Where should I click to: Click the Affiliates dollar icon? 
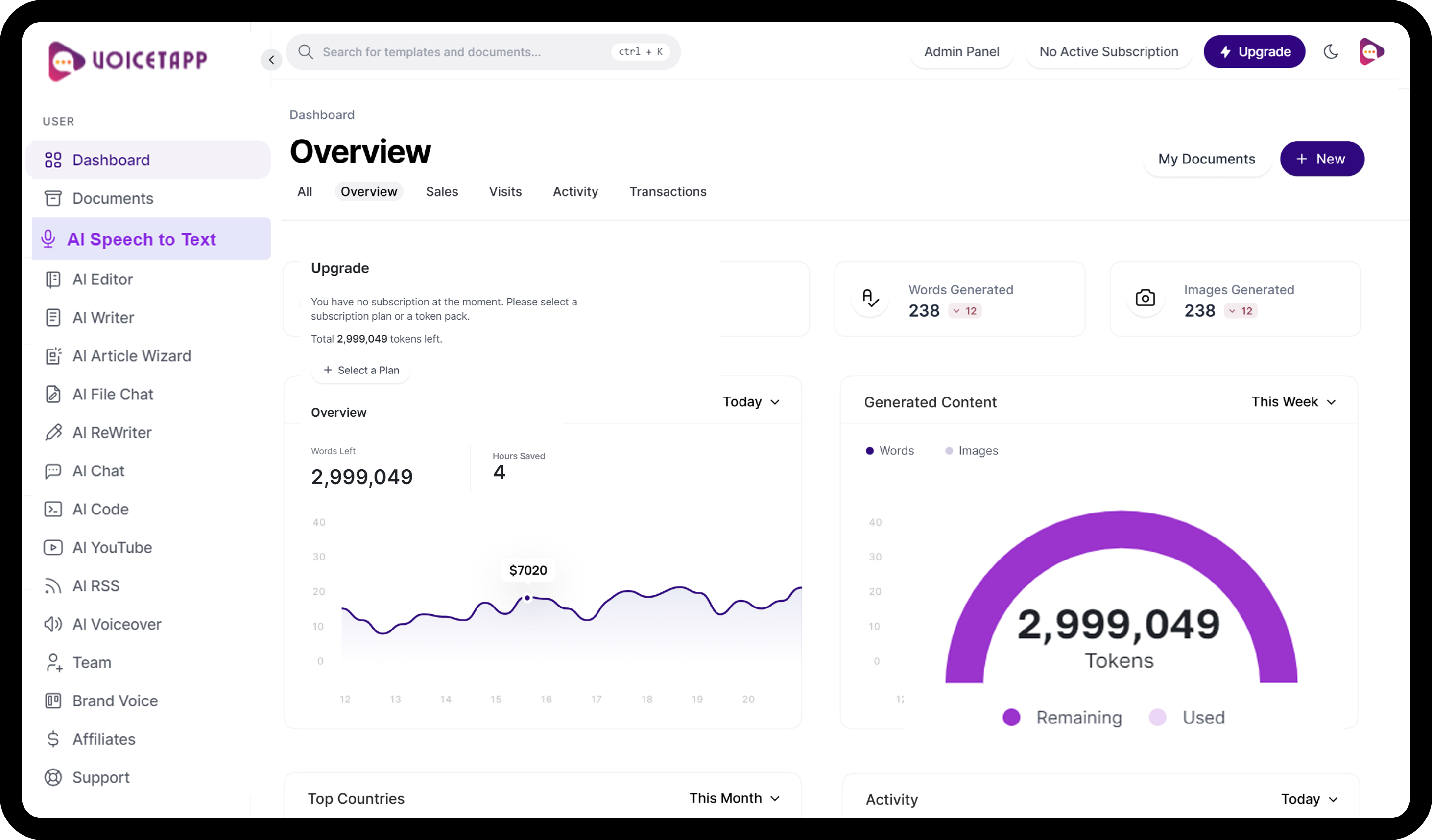[x=53, y=739]
